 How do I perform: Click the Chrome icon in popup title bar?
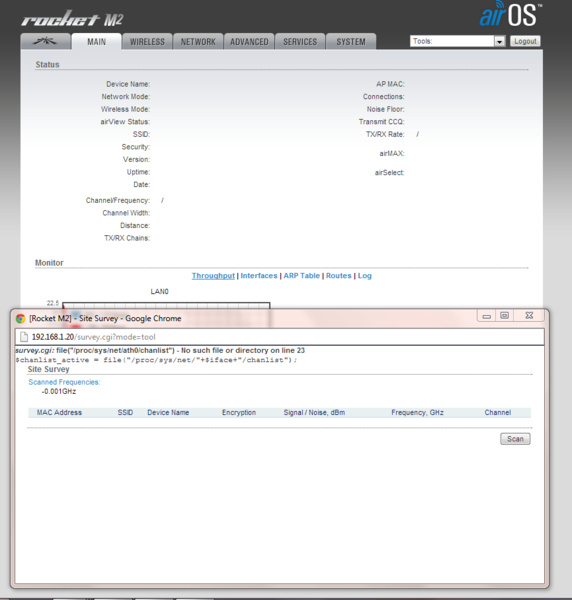20,318
